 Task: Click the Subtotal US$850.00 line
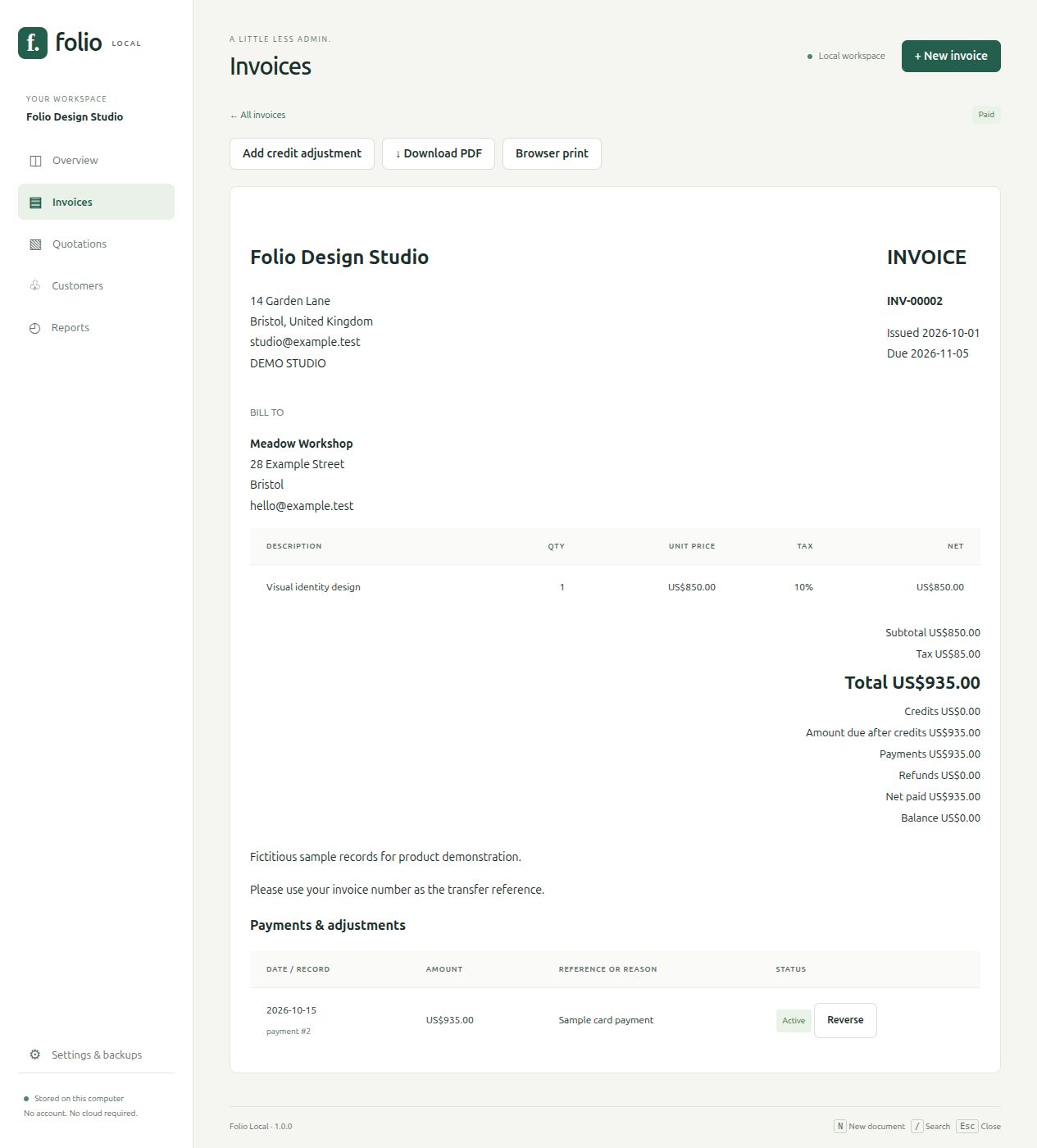pos(933,633)
